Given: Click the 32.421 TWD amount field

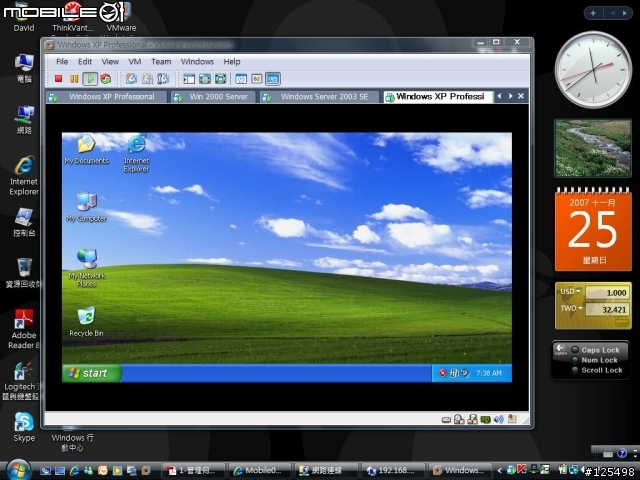Looking at the screenshot, I should point(607,309).
